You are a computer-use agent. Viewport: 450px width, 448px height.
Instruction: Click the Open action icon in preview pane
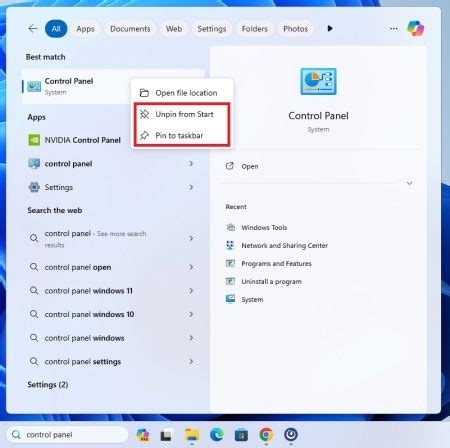click(230, 166)
